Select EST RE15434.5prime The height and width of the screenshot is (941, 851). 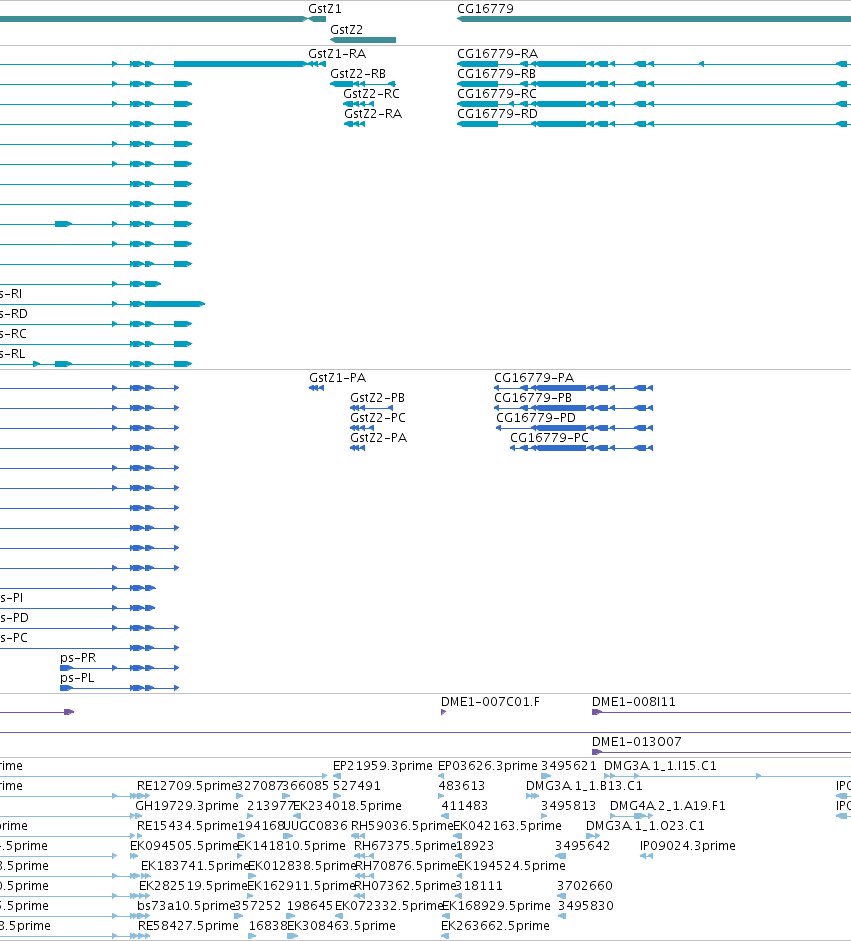[187, 826]
